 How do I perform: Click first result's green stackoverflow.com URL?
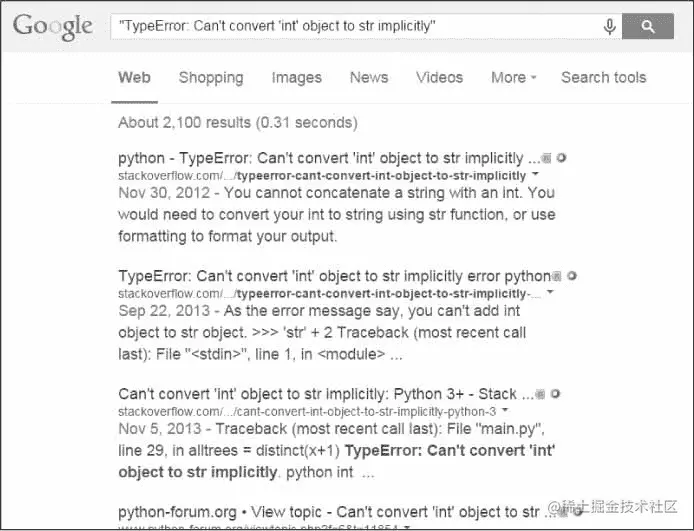tap(322, 176)
